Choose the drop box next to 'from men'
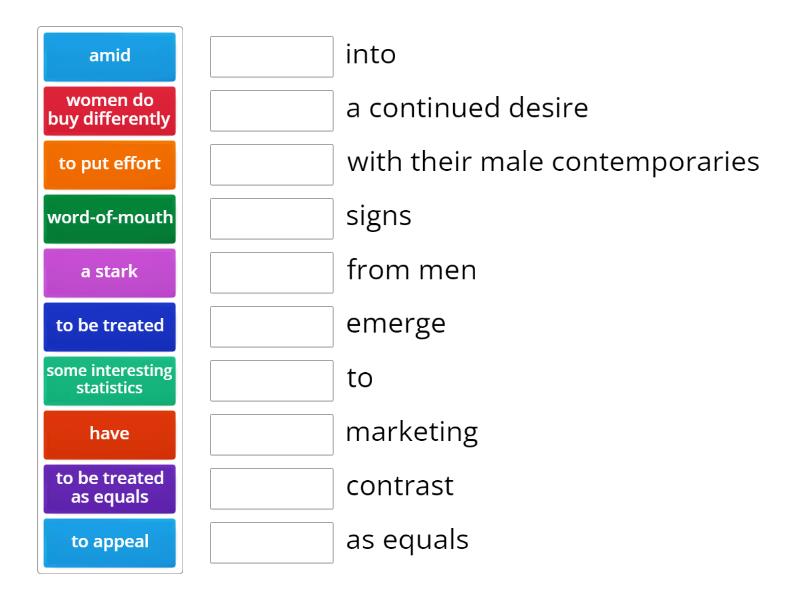 [x=272, y=273]
